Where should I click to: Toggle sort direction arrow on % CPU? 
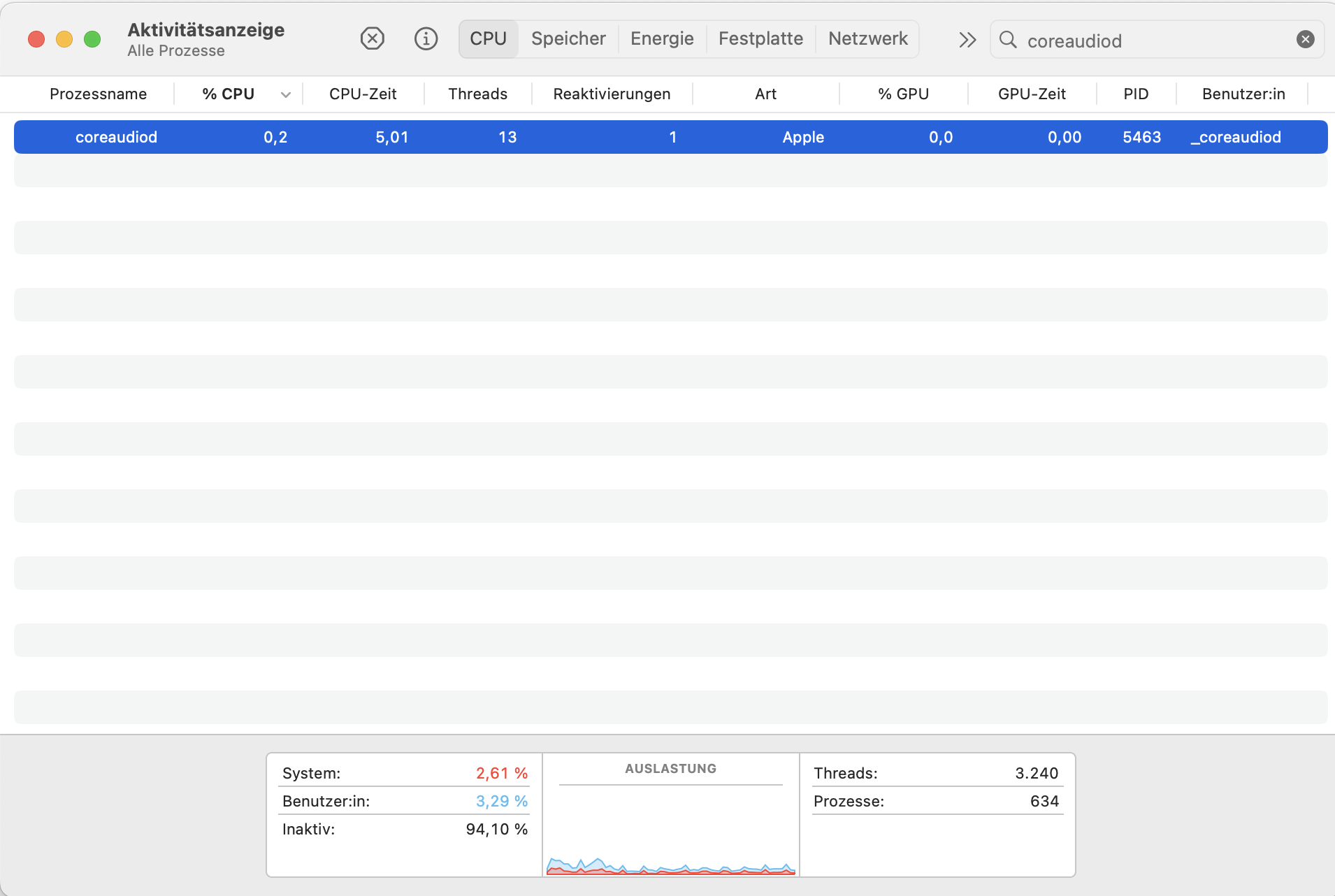click(x=286, y=94)
